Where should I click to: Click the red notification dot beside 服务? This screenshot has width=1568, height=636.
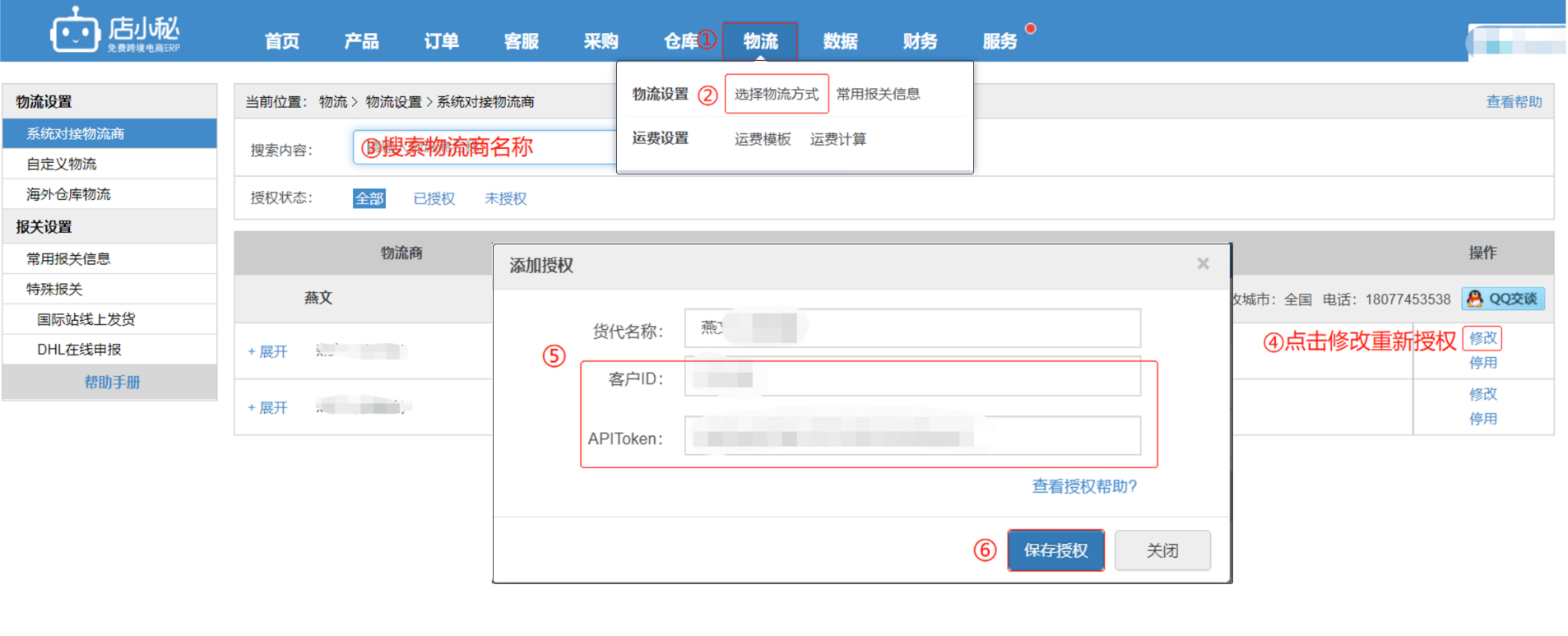point(1030,29)
